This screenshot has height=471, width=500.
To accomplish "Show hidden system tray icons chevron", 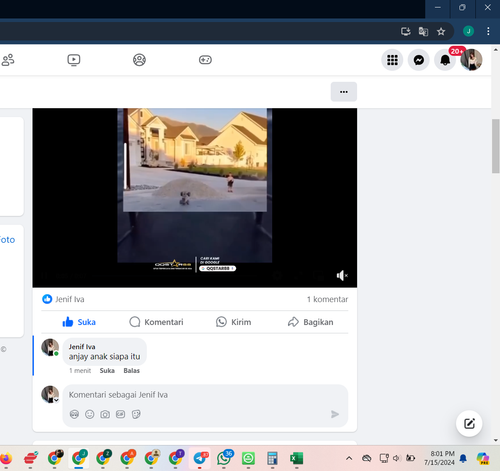I will click(349, 459).
